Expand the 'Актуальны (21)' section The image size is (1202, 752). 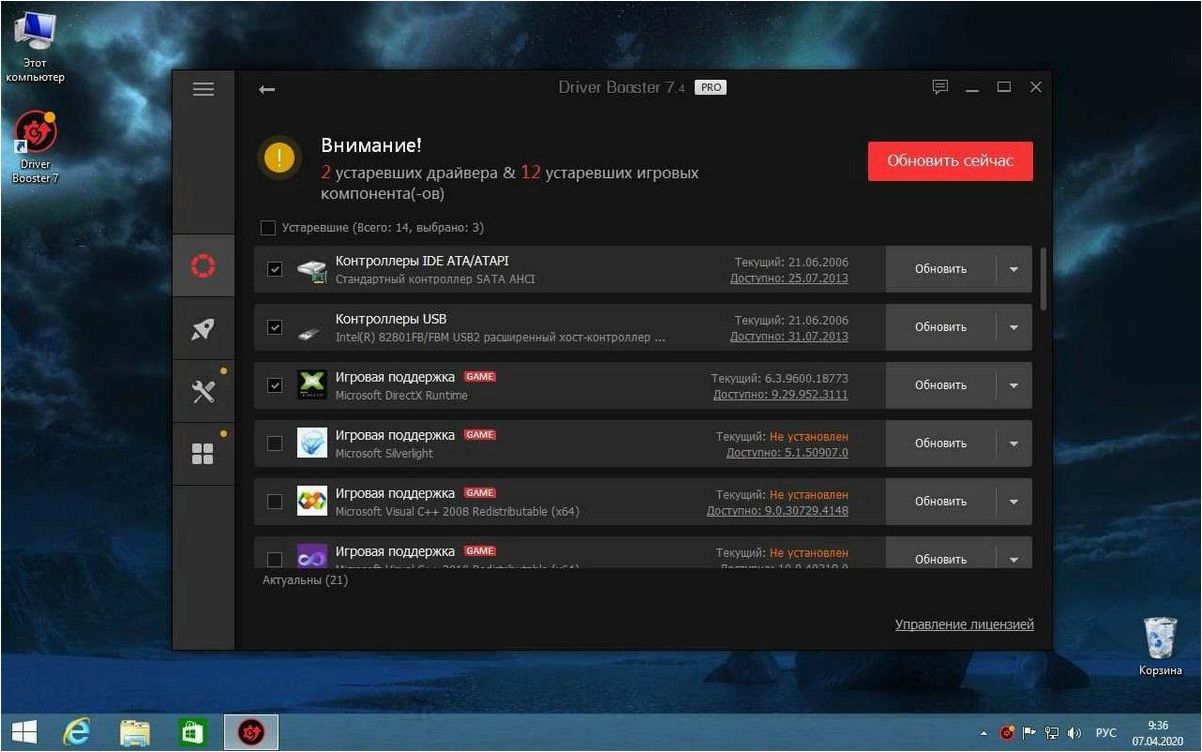[305, 580]
